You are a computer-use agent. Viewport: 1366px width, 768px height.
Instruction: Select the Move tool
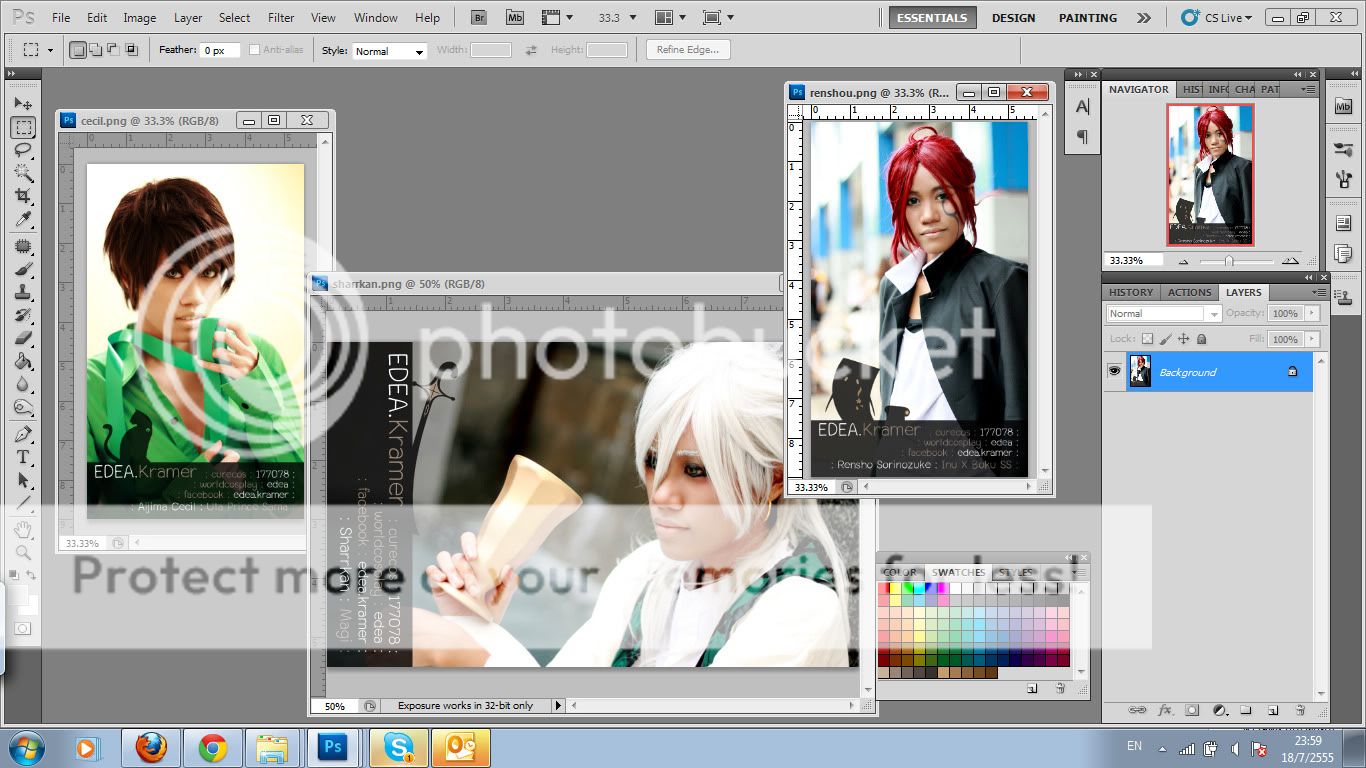23,104
